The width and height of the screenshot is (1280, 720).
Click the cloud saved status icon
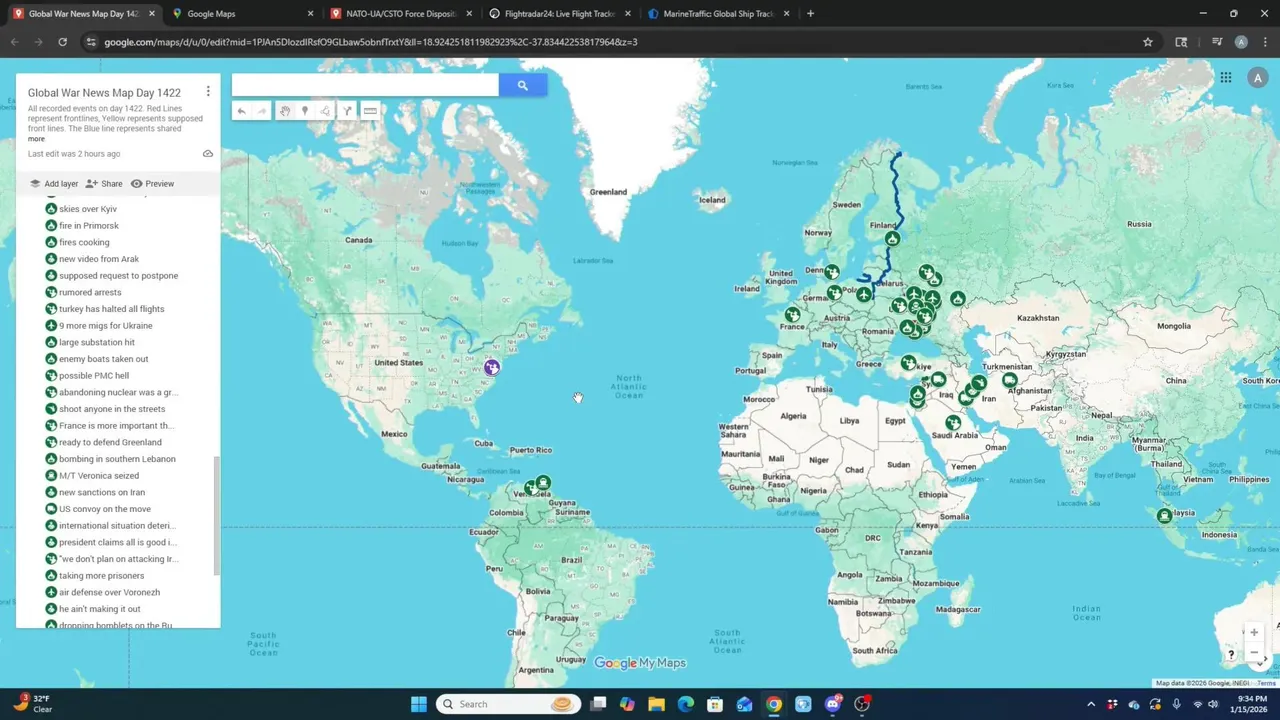tap(208, 154)
